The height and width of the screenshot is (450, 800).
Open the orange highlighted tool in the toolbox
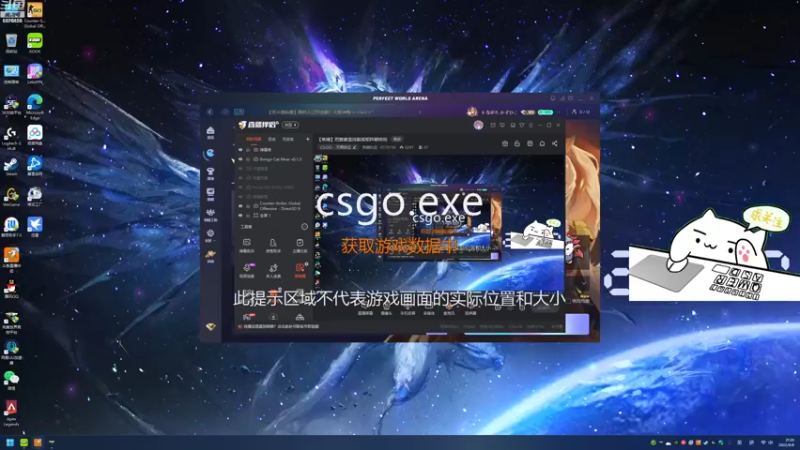pos(300,270)
